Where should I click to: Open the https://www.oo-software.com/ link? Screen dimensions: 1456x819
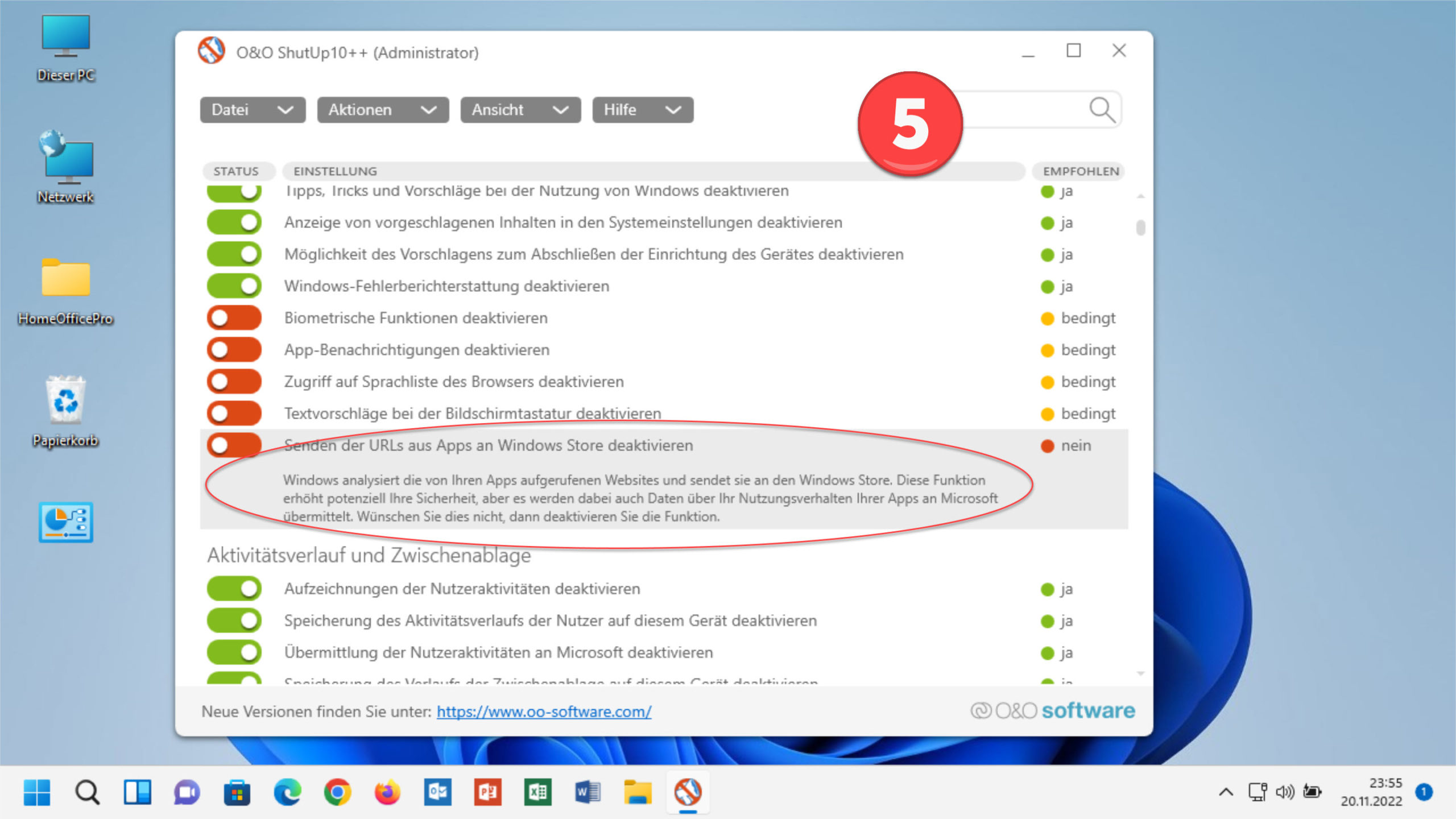tap(544, 711)
